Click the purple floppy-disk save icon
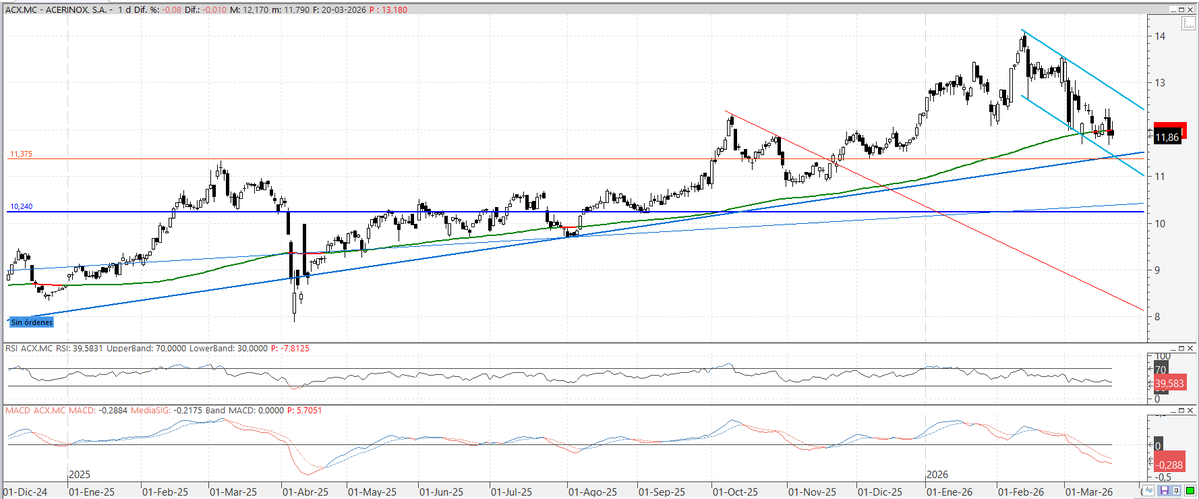 coord(1165,491)
